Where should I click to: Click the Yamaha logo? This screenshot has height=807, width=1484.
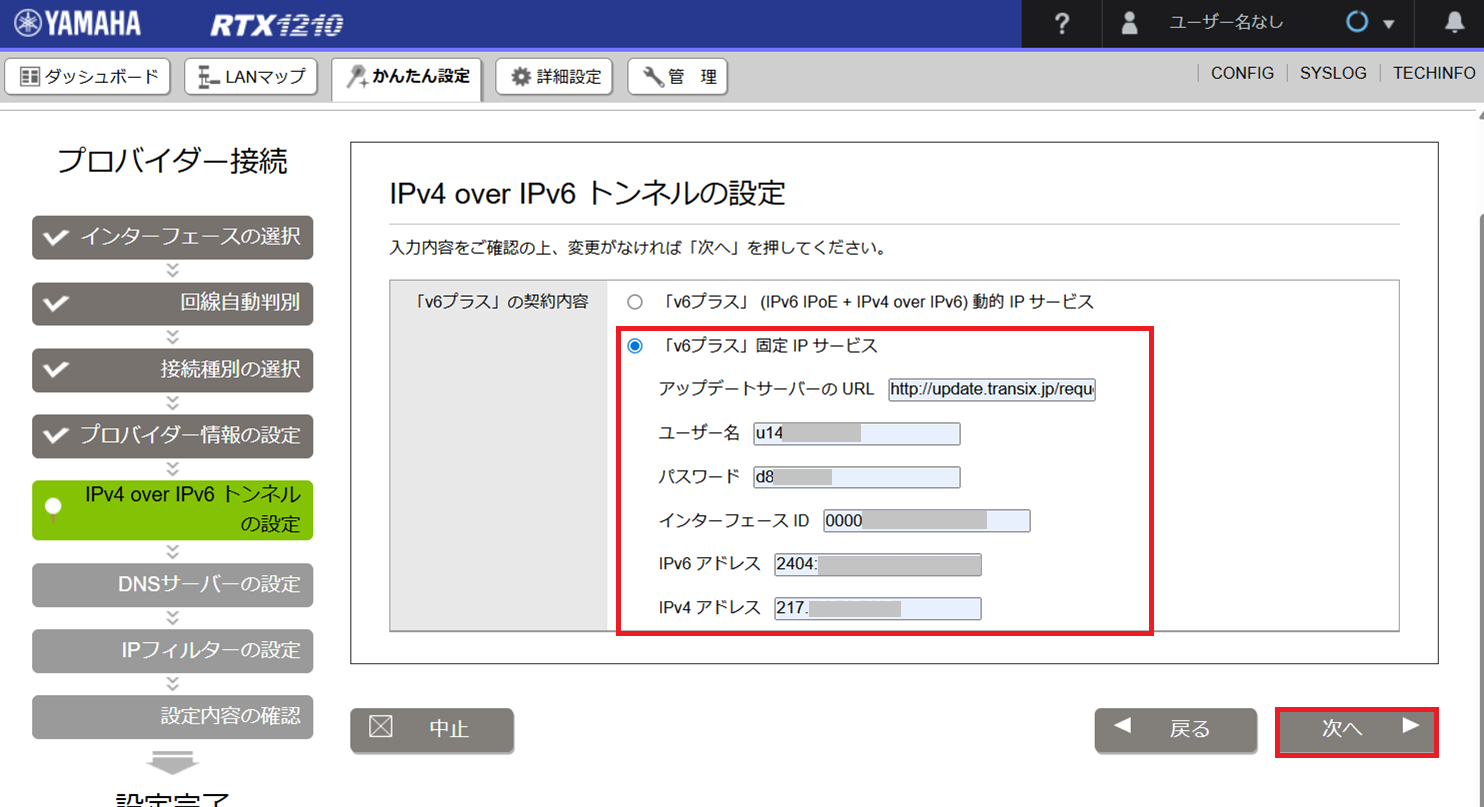pos(70,23)
